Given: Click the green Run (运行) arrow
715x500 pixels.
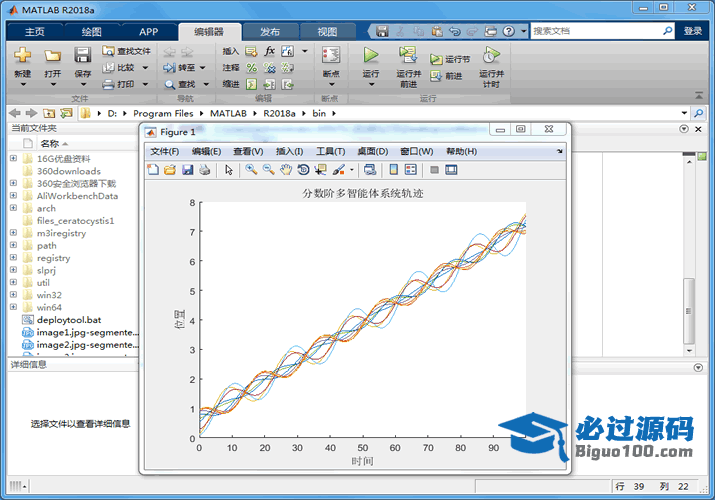Looking at the screenshot, I should pyautogui.click(x=371, y=55).
